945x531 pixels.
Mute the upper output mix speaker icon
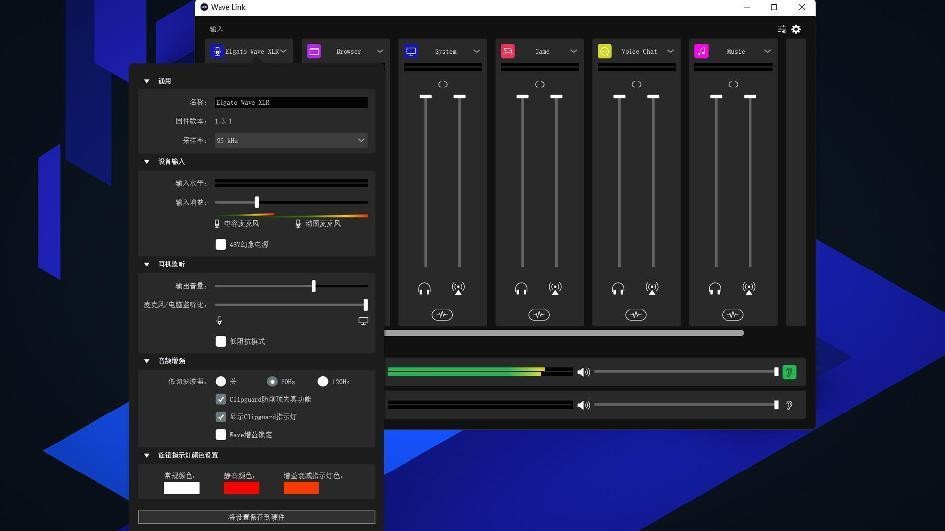click(583, 372)
